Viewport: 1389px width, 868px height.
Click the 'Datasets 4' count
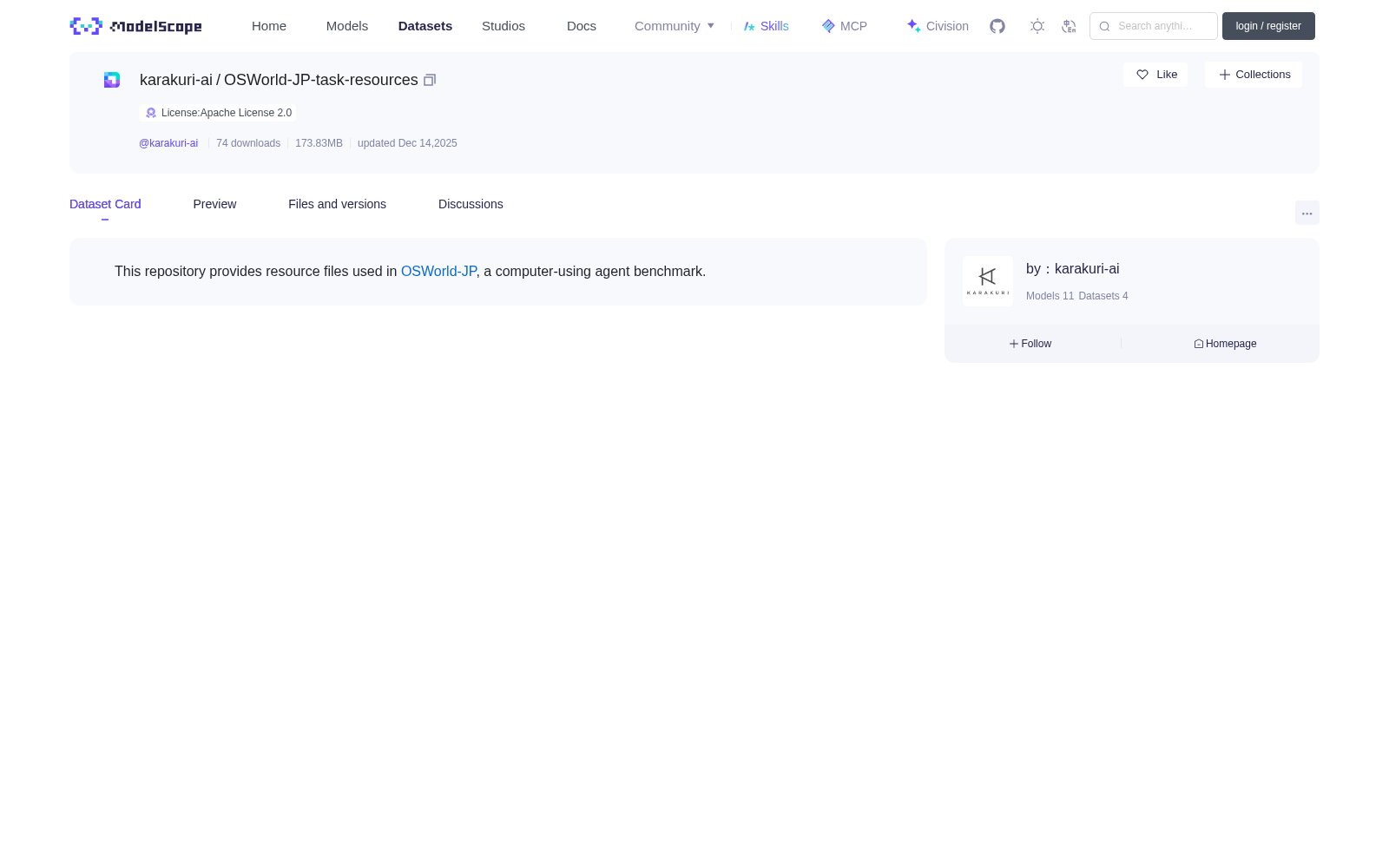1103,296
